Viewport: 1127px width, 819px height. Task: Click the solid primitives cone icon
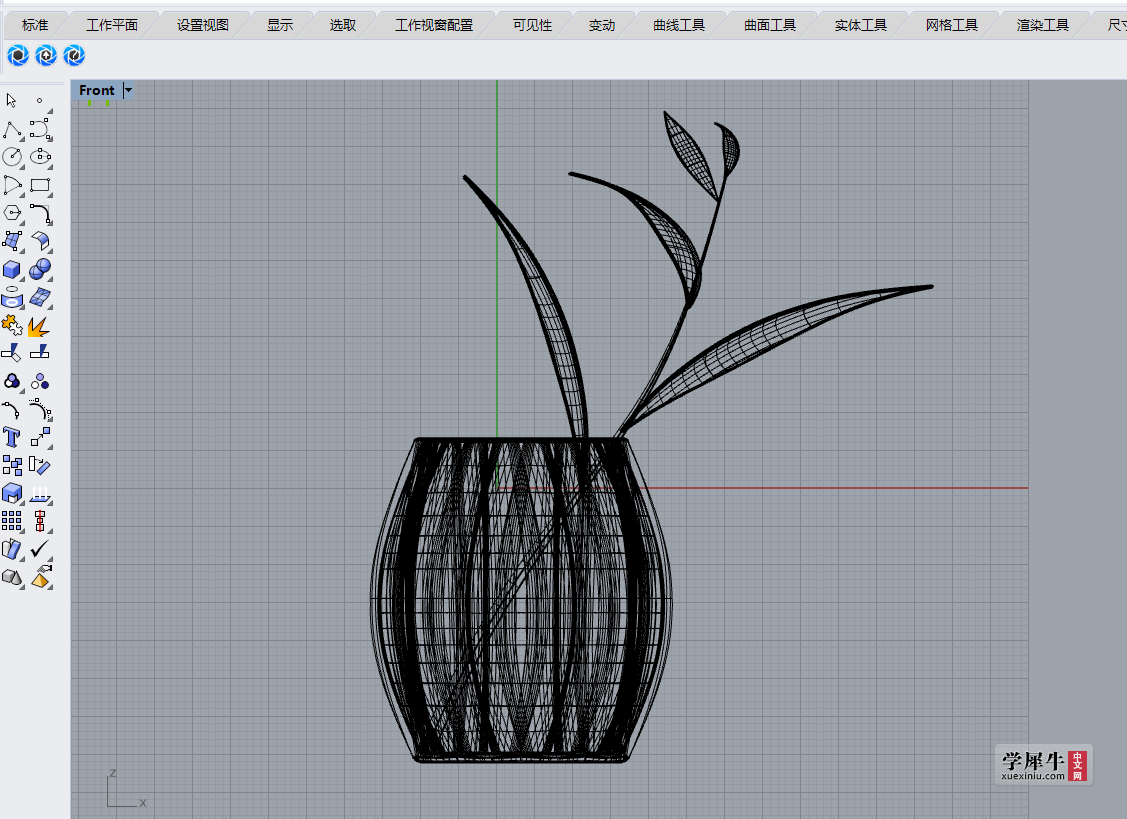[12, 577]
